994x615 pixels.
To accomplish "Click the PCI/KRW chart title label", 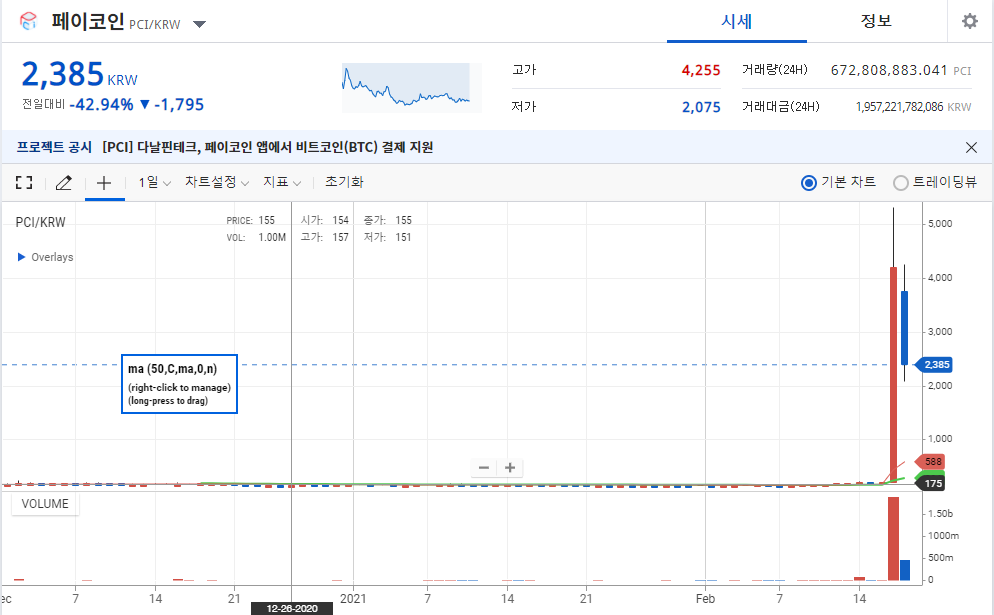I will [x=41, y=223].
